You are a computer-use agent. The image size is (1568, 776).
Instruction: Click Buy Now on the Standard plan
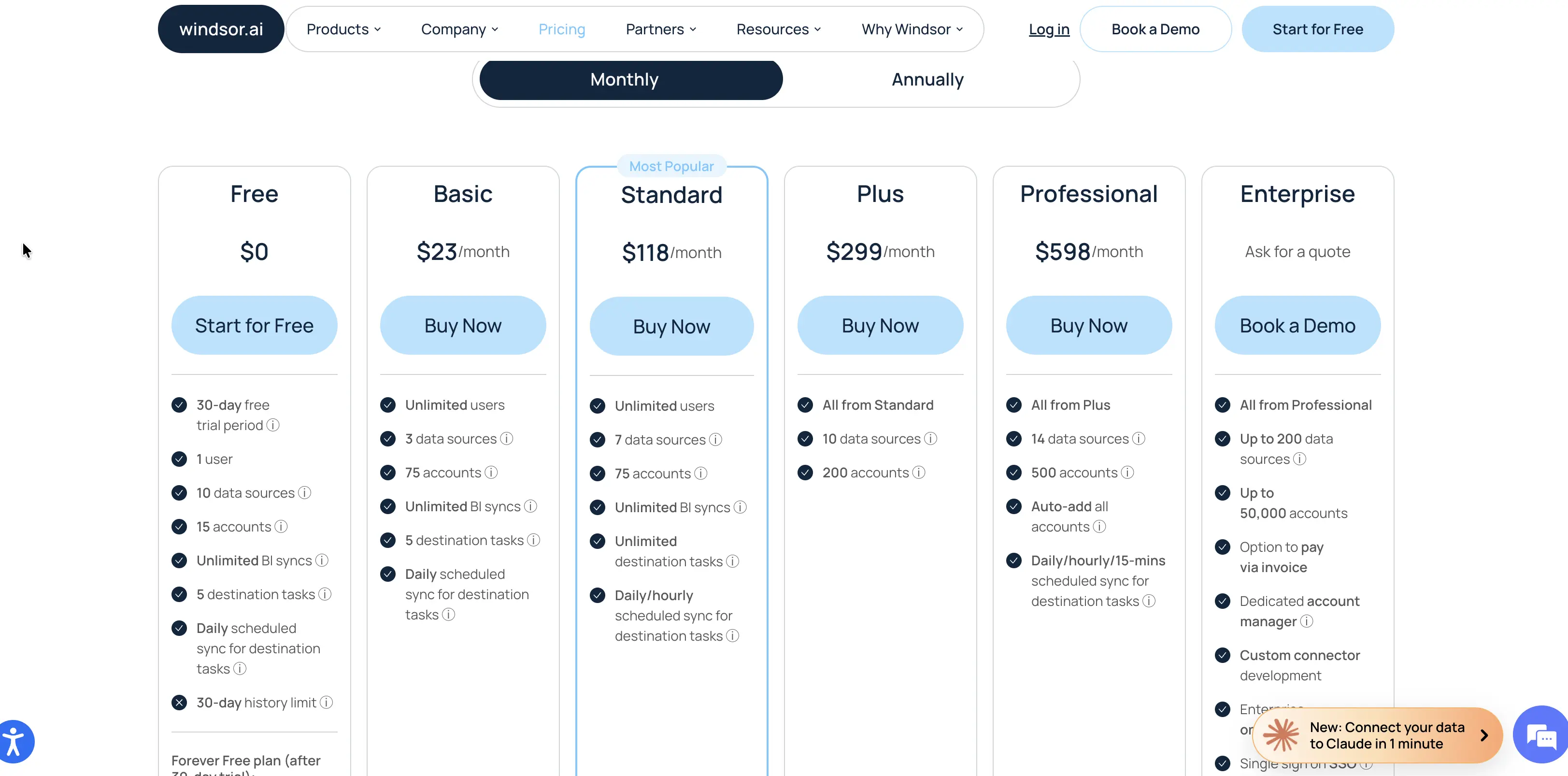tap(671, 326)
